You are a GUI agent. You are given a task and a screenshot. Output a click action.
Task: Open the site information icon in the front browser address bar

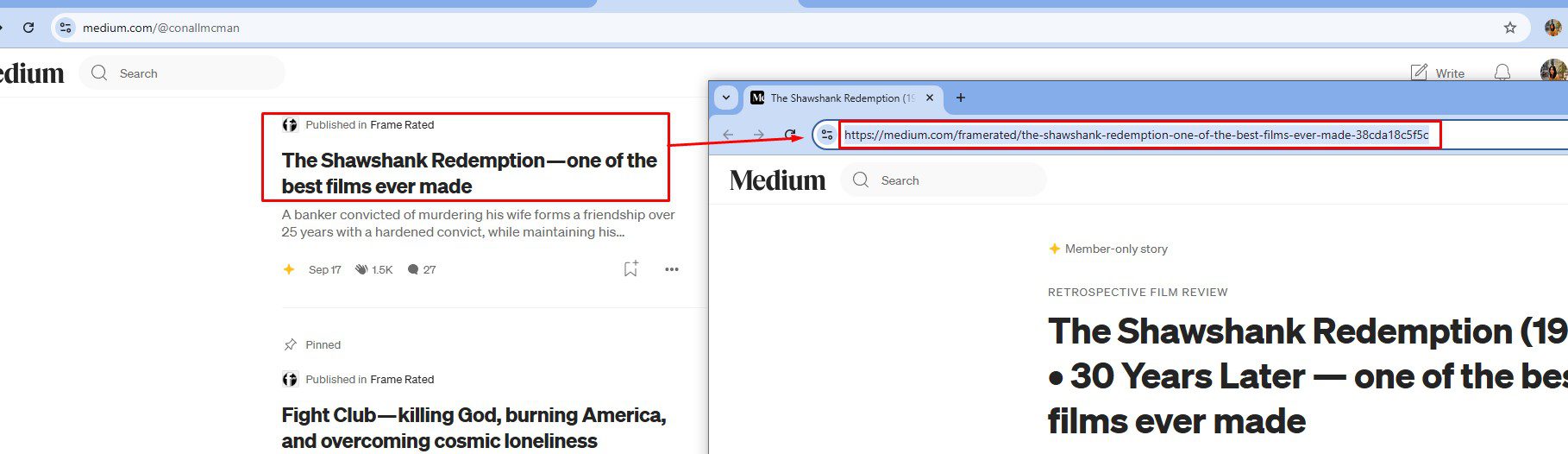click(826, 135)
